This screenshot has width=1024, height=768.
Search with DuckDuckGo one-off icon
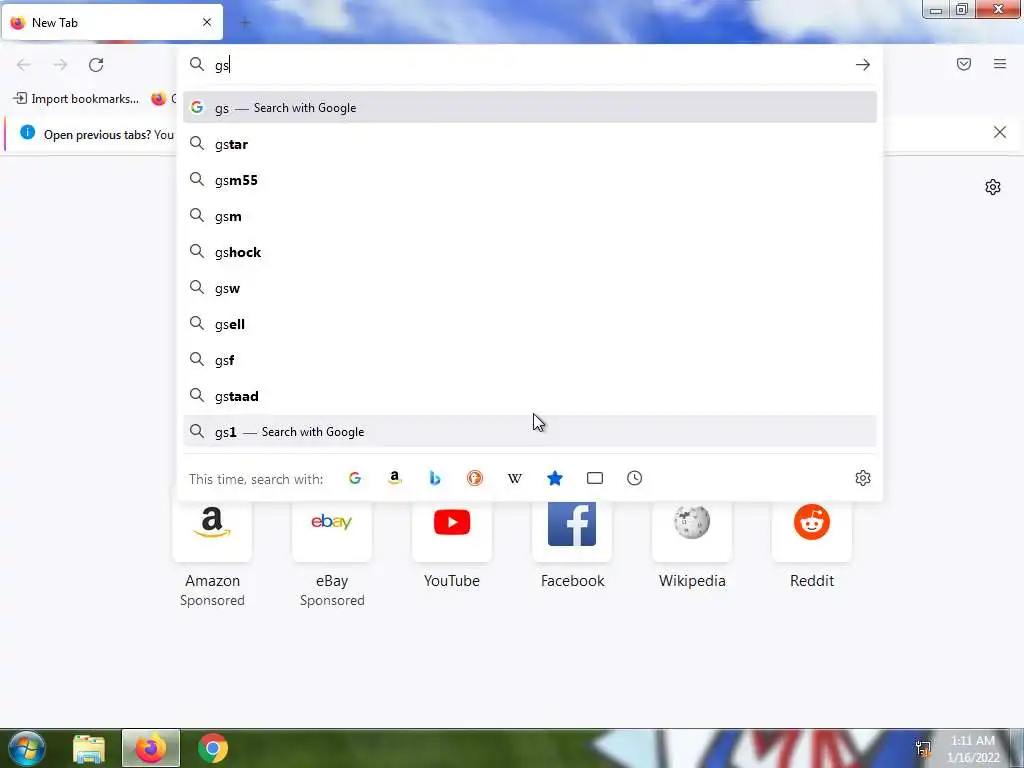475,478
